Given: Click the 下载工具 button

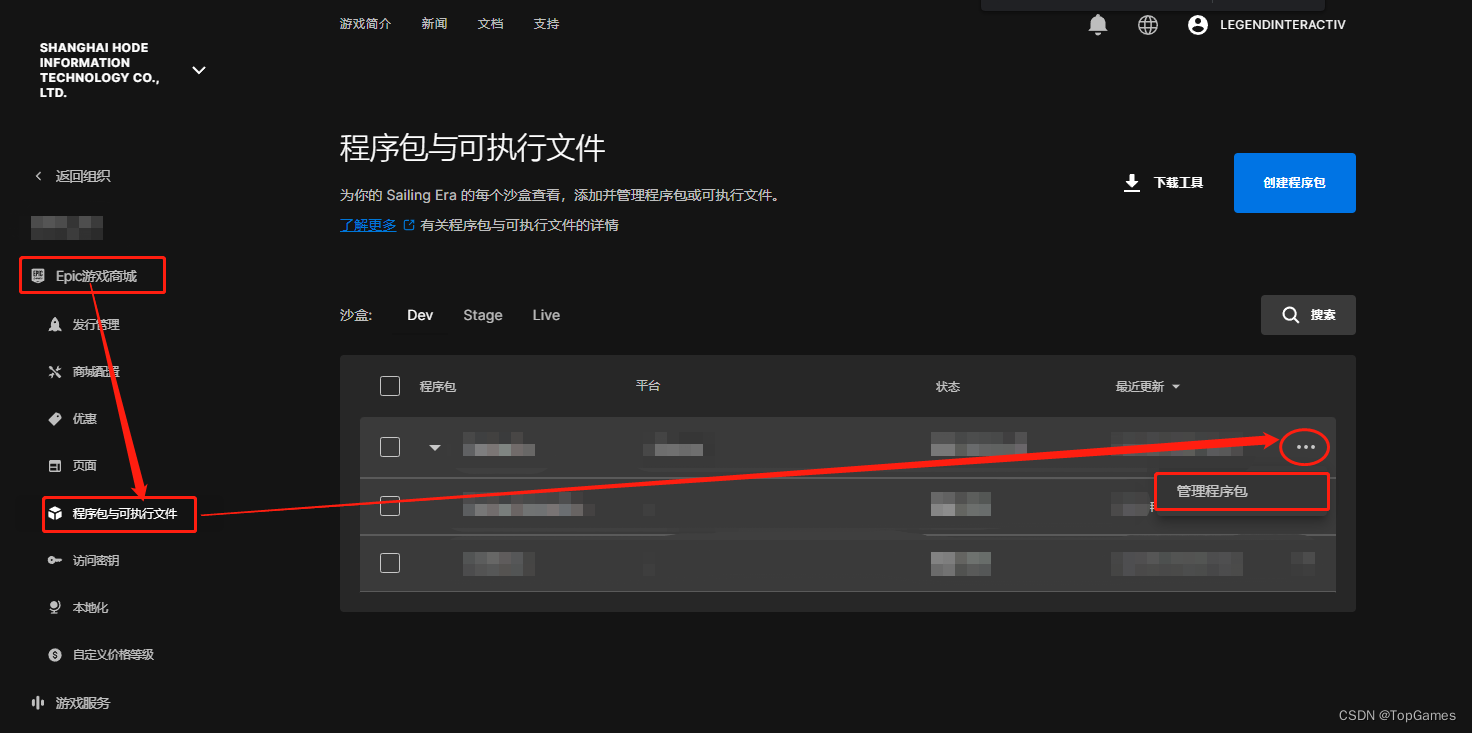Looking at the screenshot, I should 1163,183.
